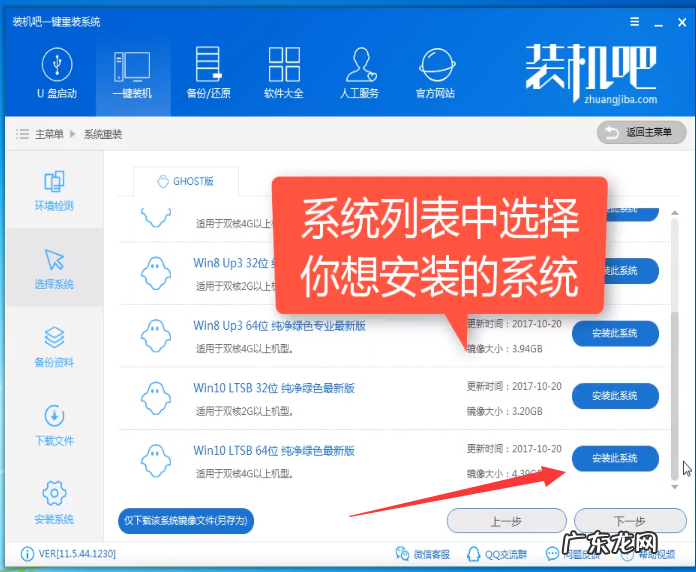696x572 pixels.
Task: Click 系统重装 breadcrumb
Action: [103, 134]
